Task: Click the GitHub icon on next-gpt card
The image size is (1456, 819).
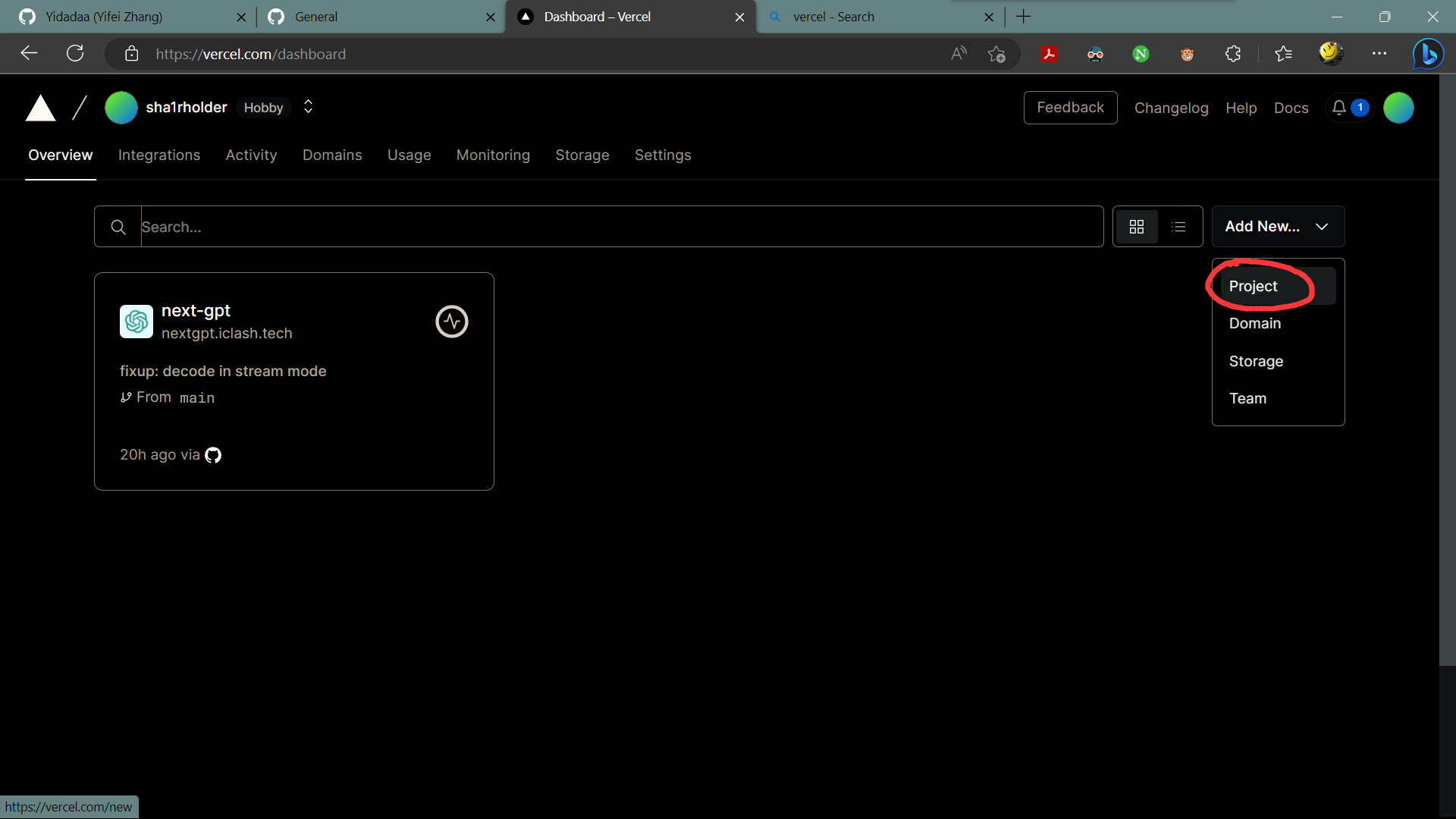Action: [x=213, y=455]
